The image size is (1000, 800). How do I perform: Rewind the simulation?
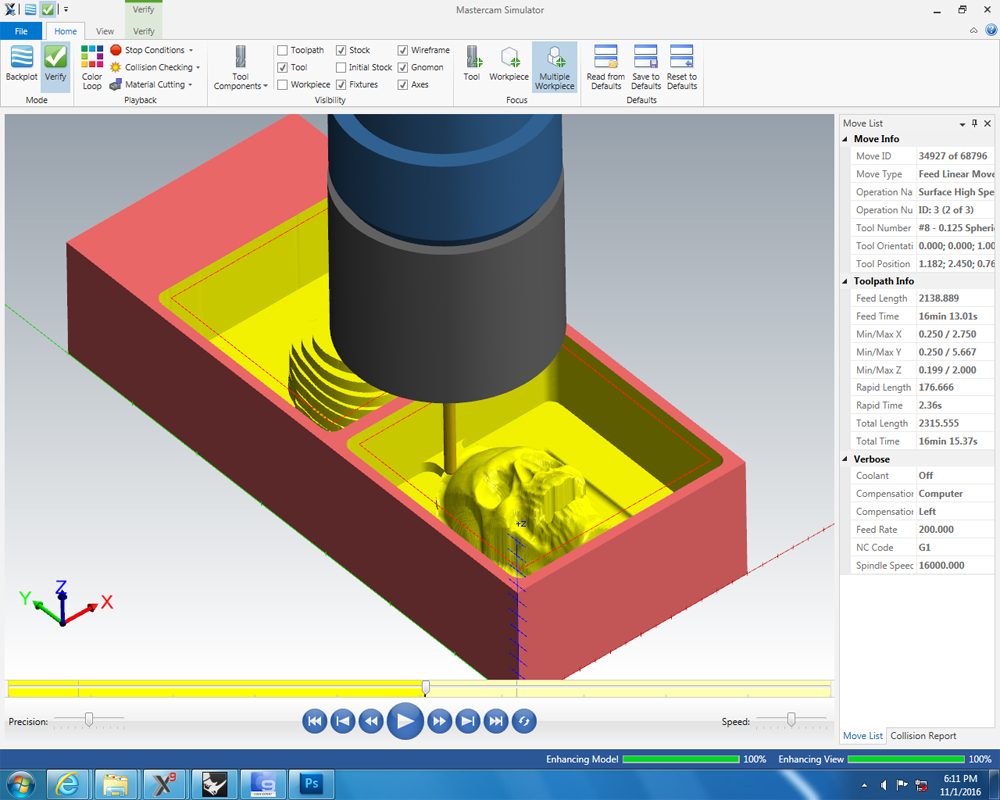pyautogui.click(x=371, y=722)
